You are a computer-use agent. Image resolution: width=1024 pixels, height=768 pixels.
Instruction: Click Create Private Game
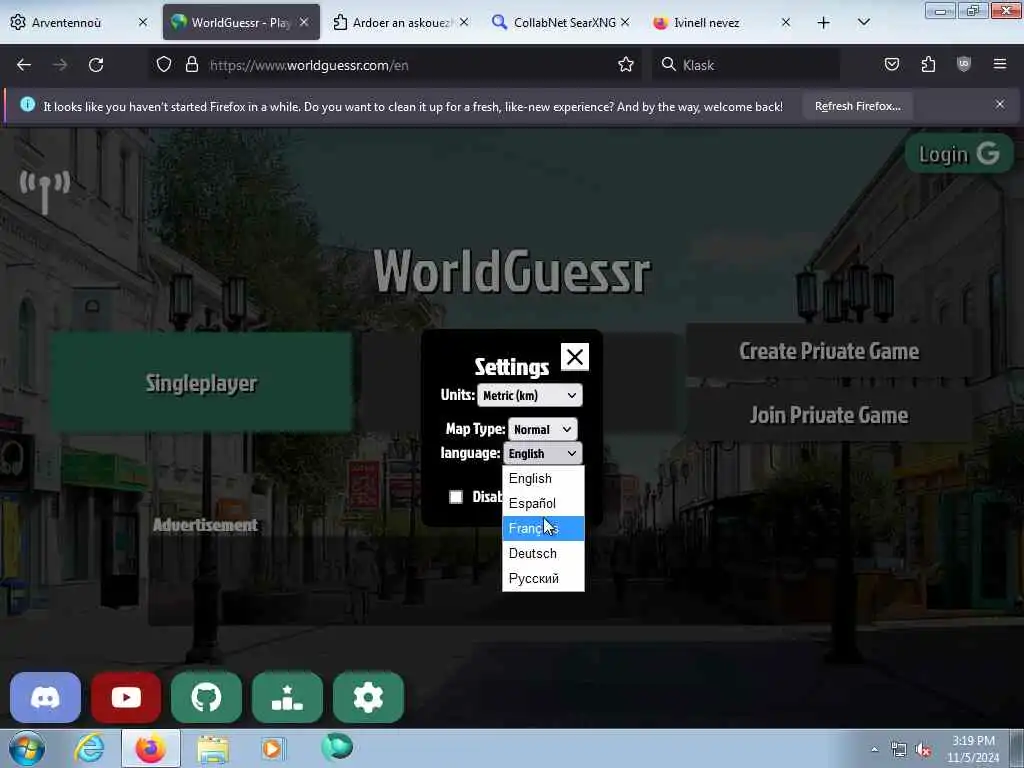coord(829,351)
